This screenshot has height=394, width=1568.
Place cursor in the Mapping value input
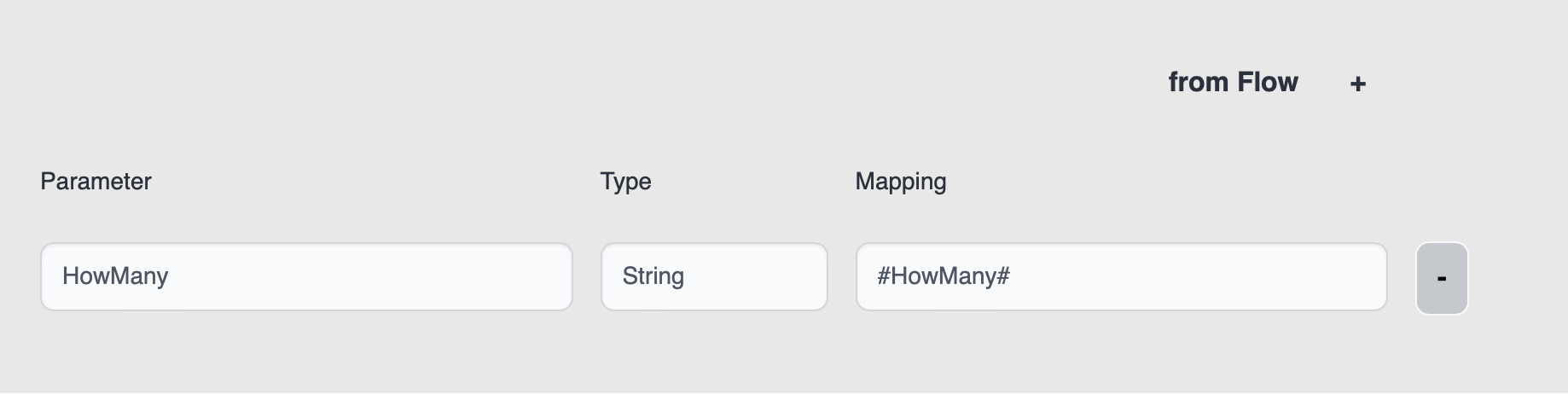coord(1121,276)
